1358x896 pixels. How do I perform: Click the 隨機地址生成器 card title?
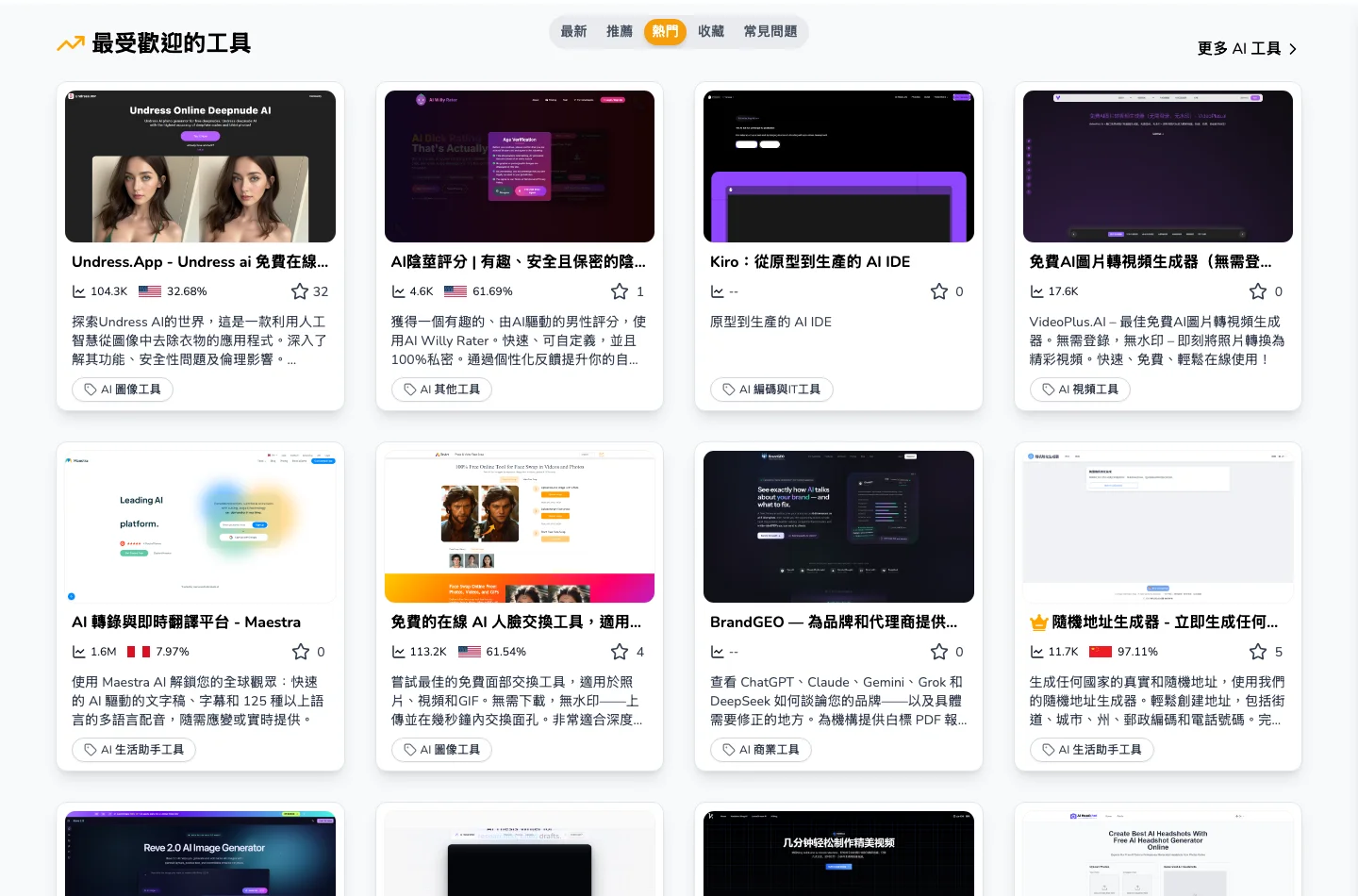1166,622
